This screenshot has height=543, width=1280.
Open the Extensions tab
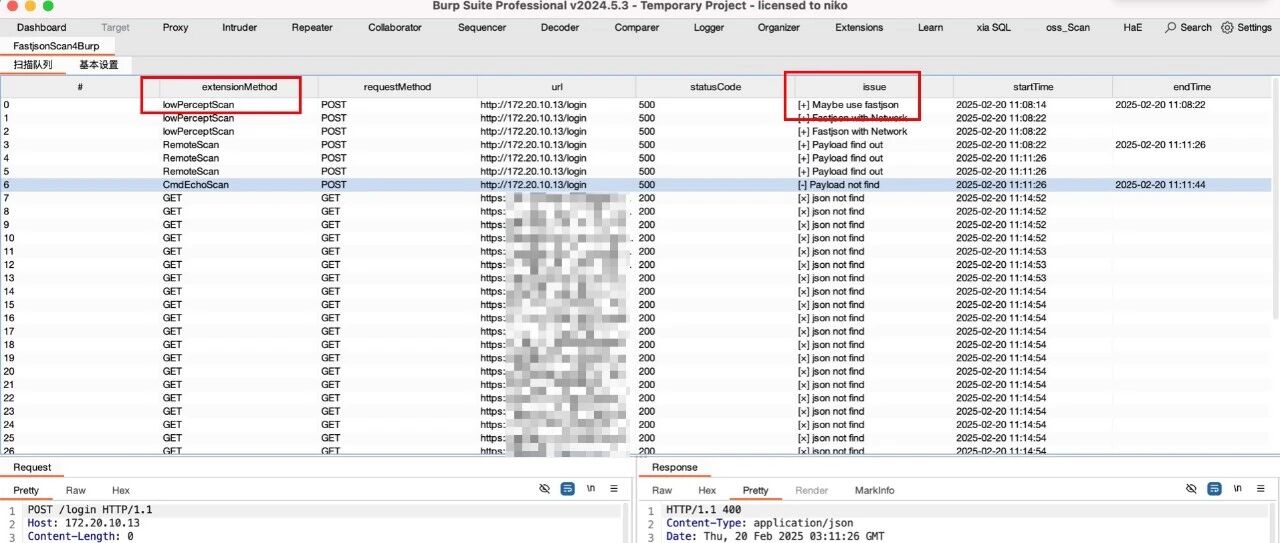[859, 28]
